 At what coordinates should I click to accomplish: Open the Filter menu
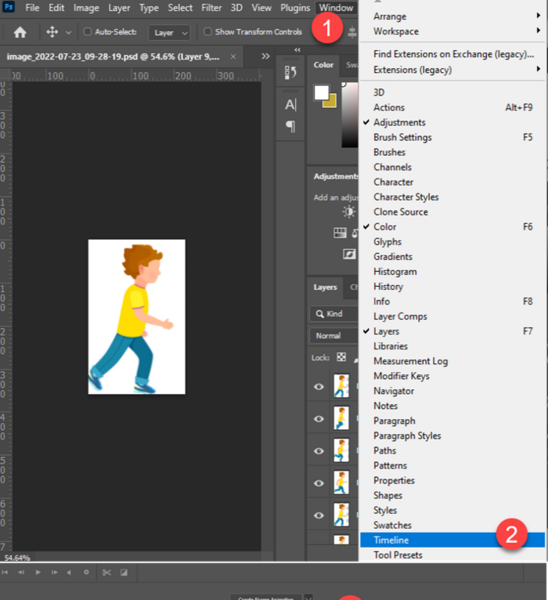(x=211, y=8)
